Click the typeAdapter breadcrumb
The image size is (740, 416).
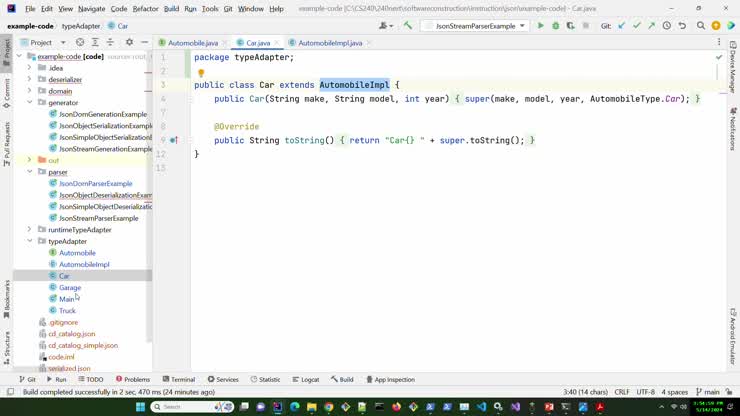[81, 26]
